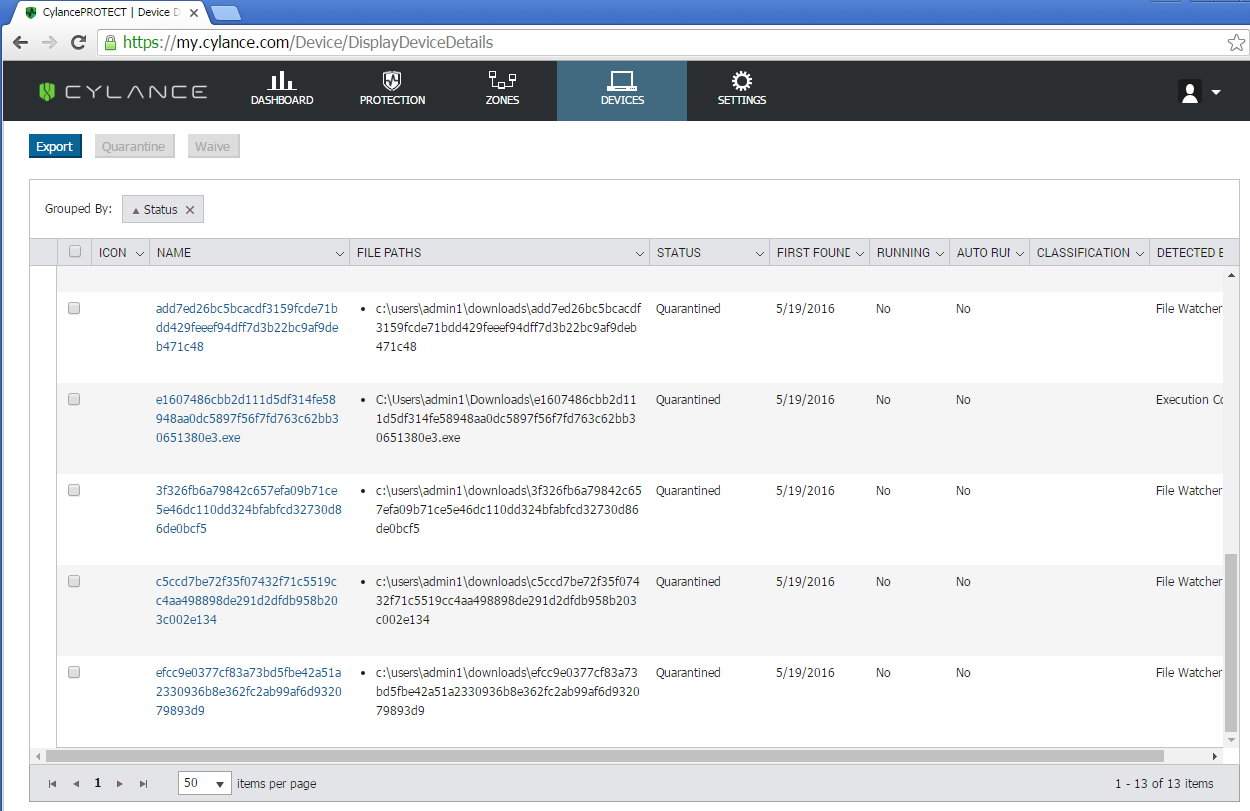Open the CLASSIFICATION column menu
Viewport: 1250px width, 811px height.
tap(1139, 254)
